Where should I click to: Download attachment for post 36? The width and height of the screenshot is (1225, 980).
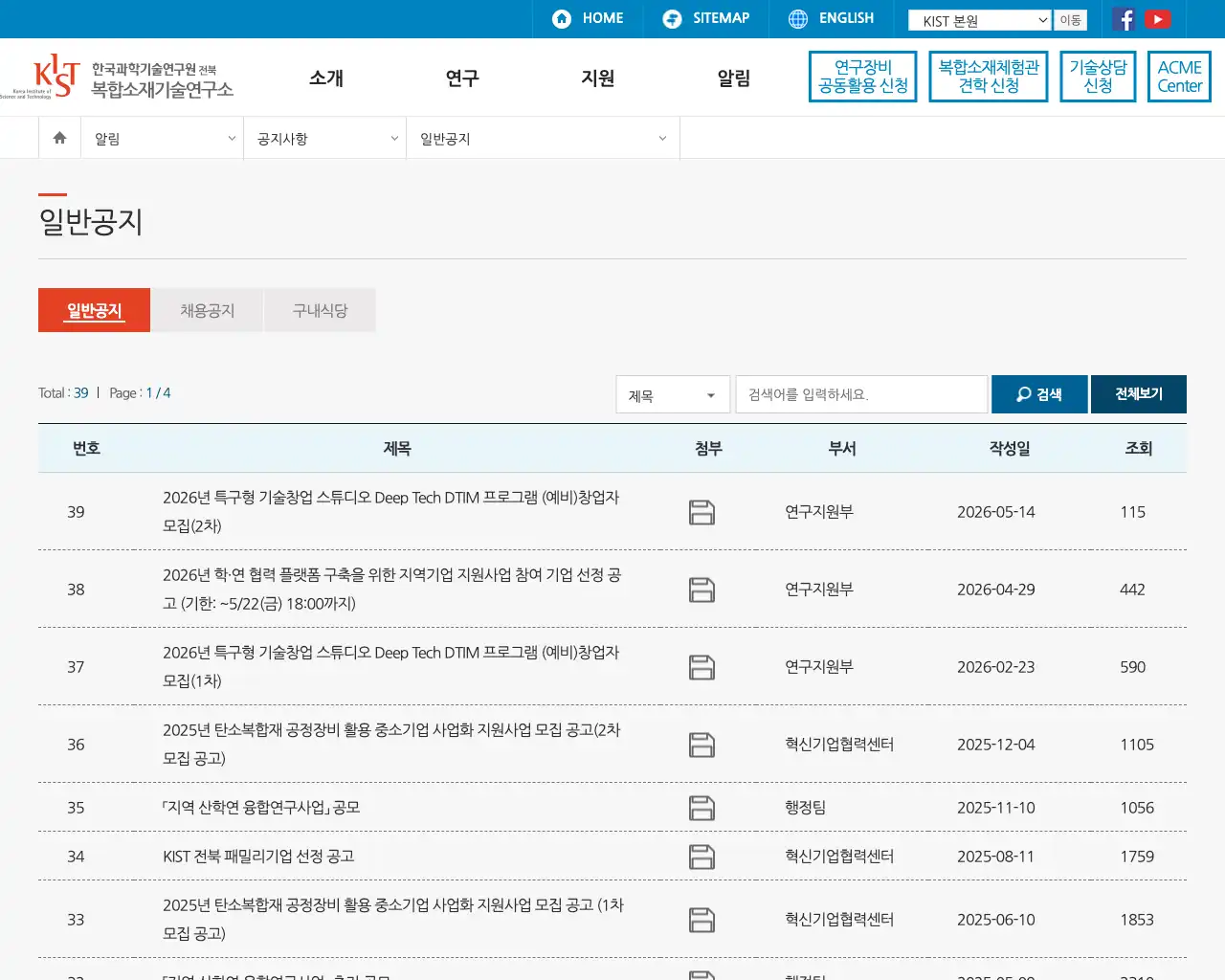pyautogui.click(x=702, y=745)
